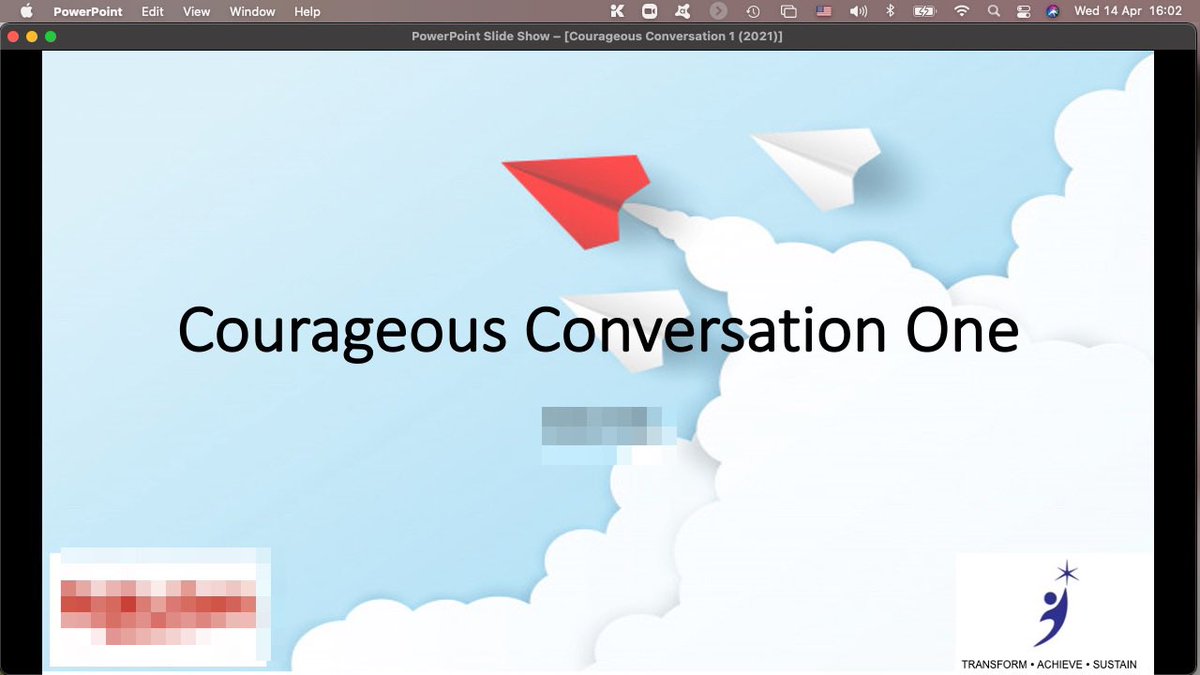Click the TRANSFORM • ACHIEVE • SUSTAIN text
Image resolution: width=1200 pixels, height=675 pixels.
[1049, 665]
